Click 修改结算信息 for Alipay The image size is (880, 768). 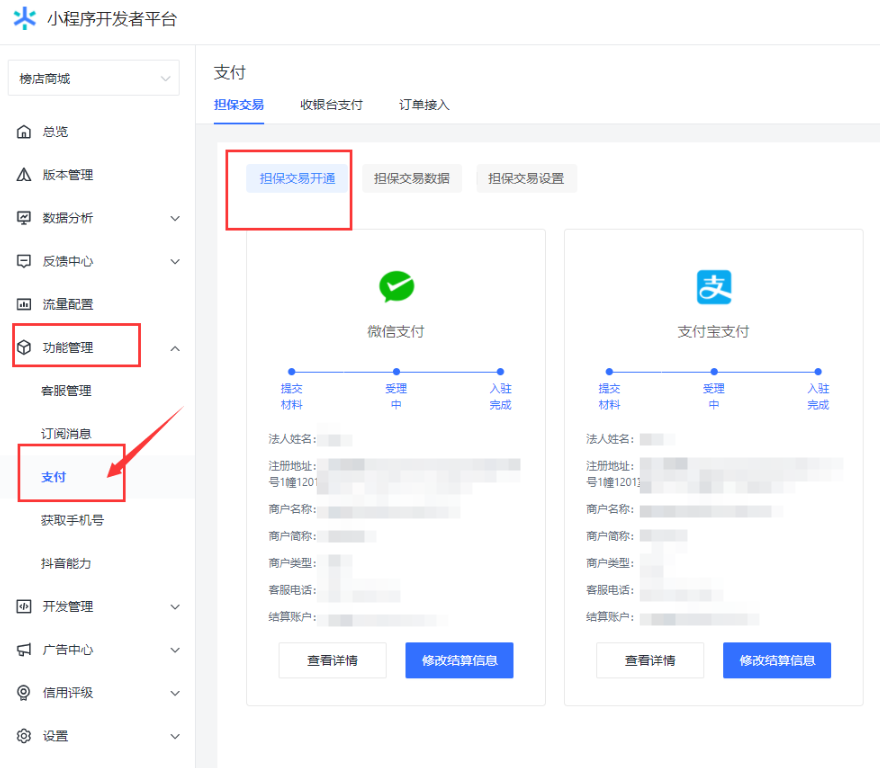(x=777, y=660)
